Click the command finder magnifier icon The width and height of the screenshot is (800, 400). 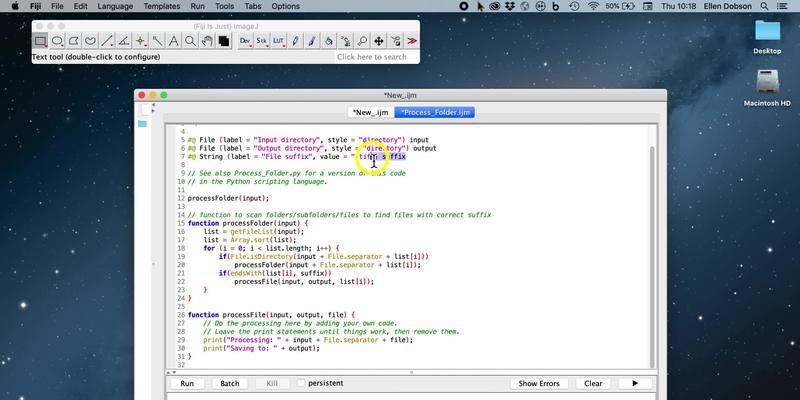pos(362,41)
